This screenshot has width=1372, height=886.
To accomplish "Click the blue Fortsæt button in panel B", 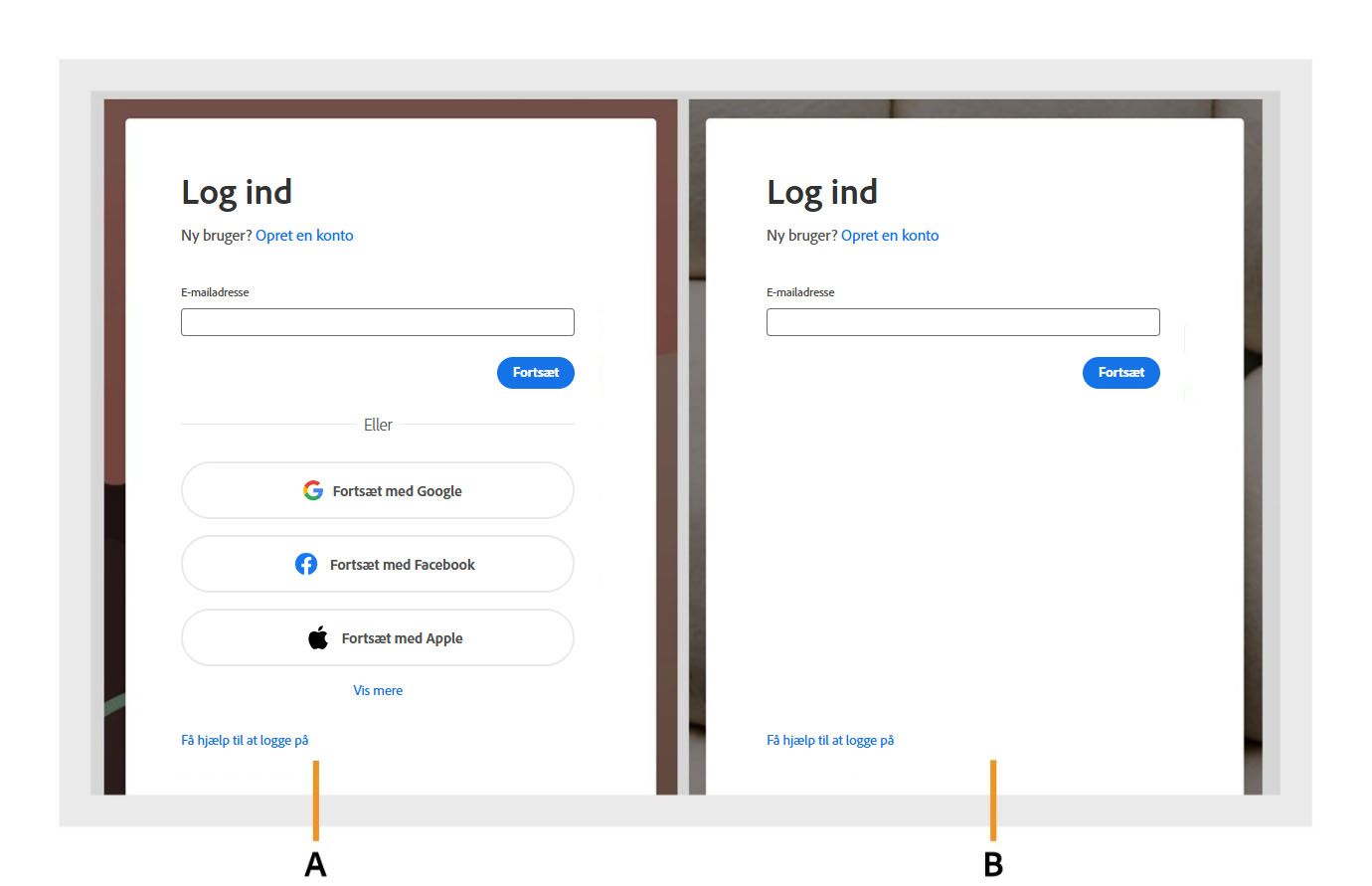I will (x=1120, y=373).
